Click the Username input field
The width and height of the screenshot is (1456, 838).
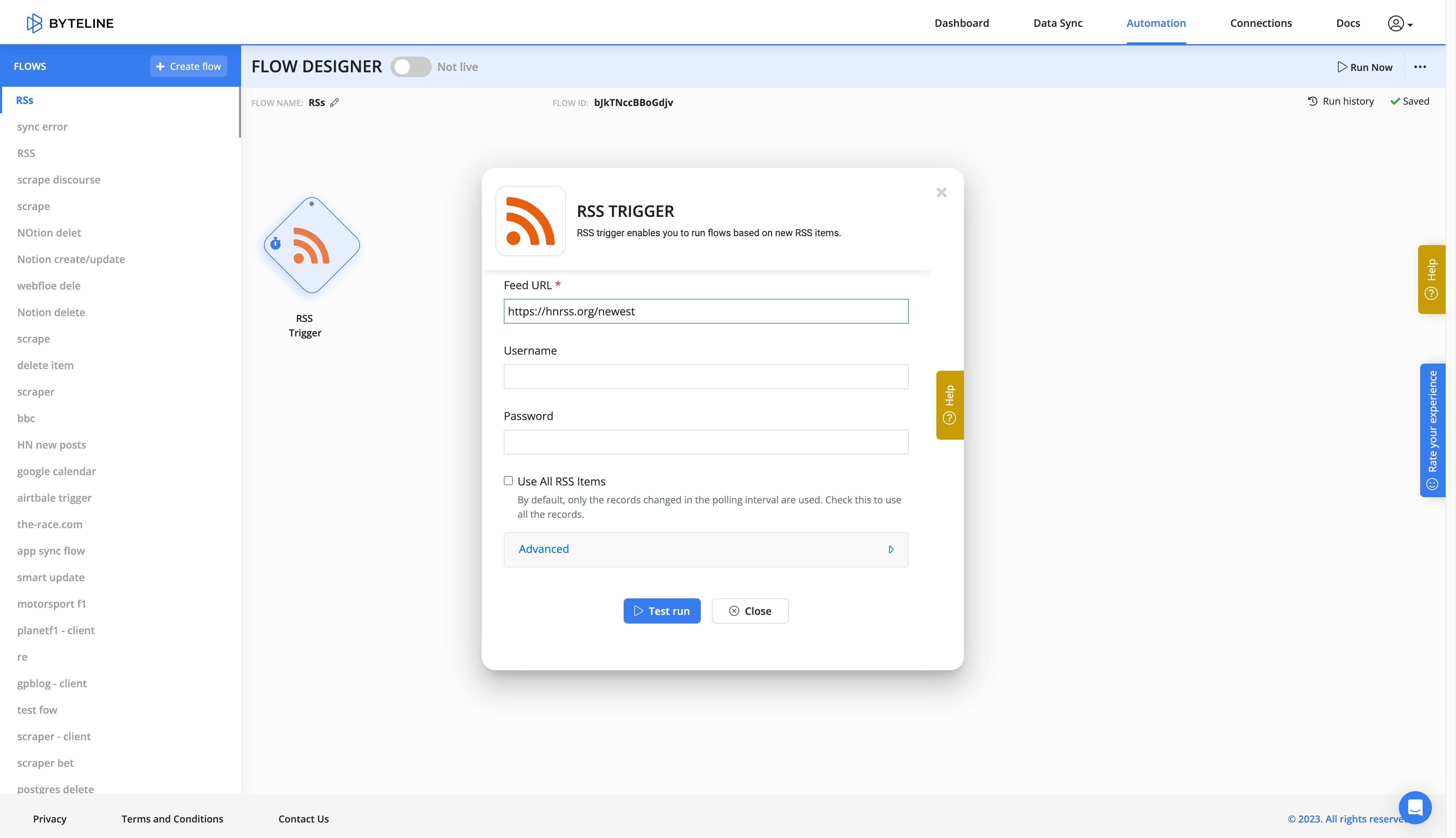click(x=706, y=376)
